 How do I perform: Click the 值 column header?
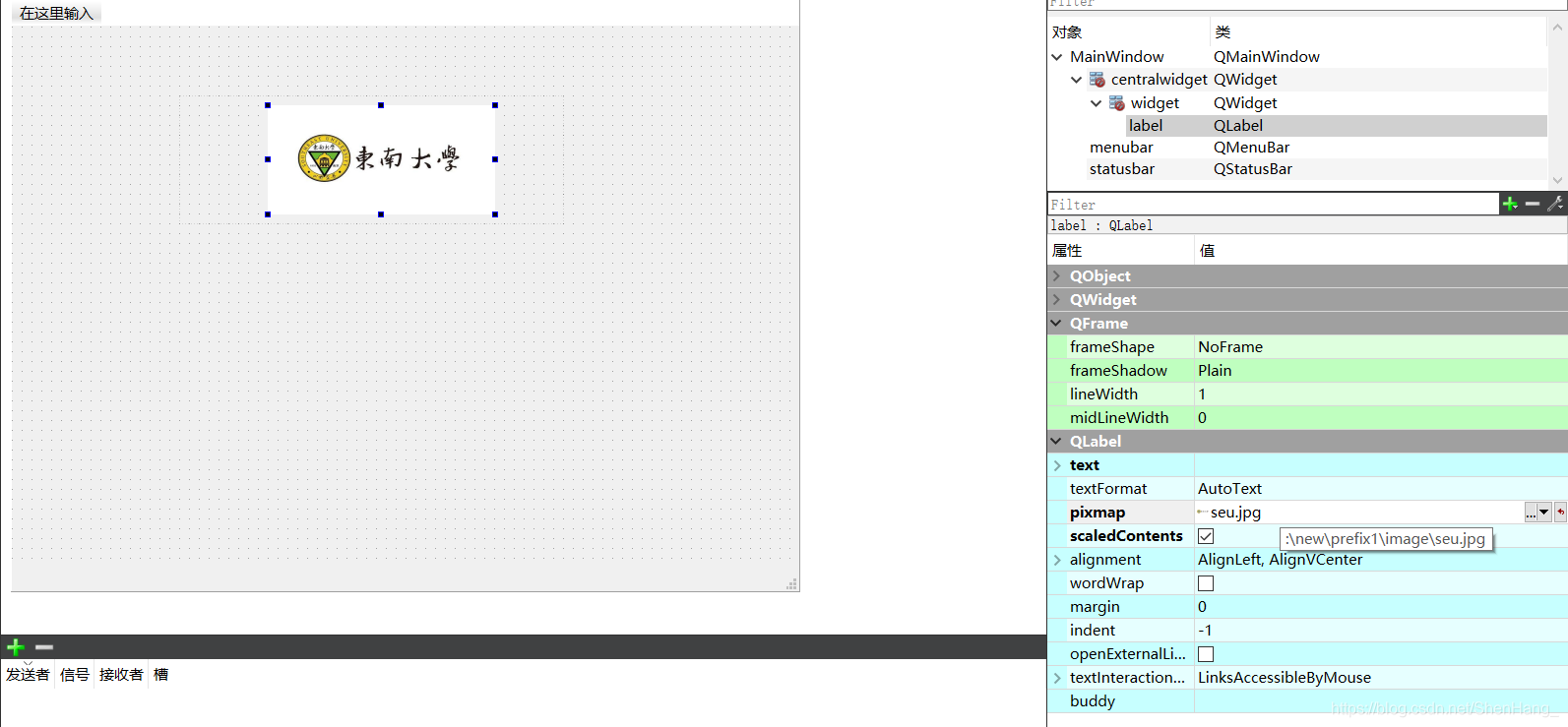pos(1380,251)
